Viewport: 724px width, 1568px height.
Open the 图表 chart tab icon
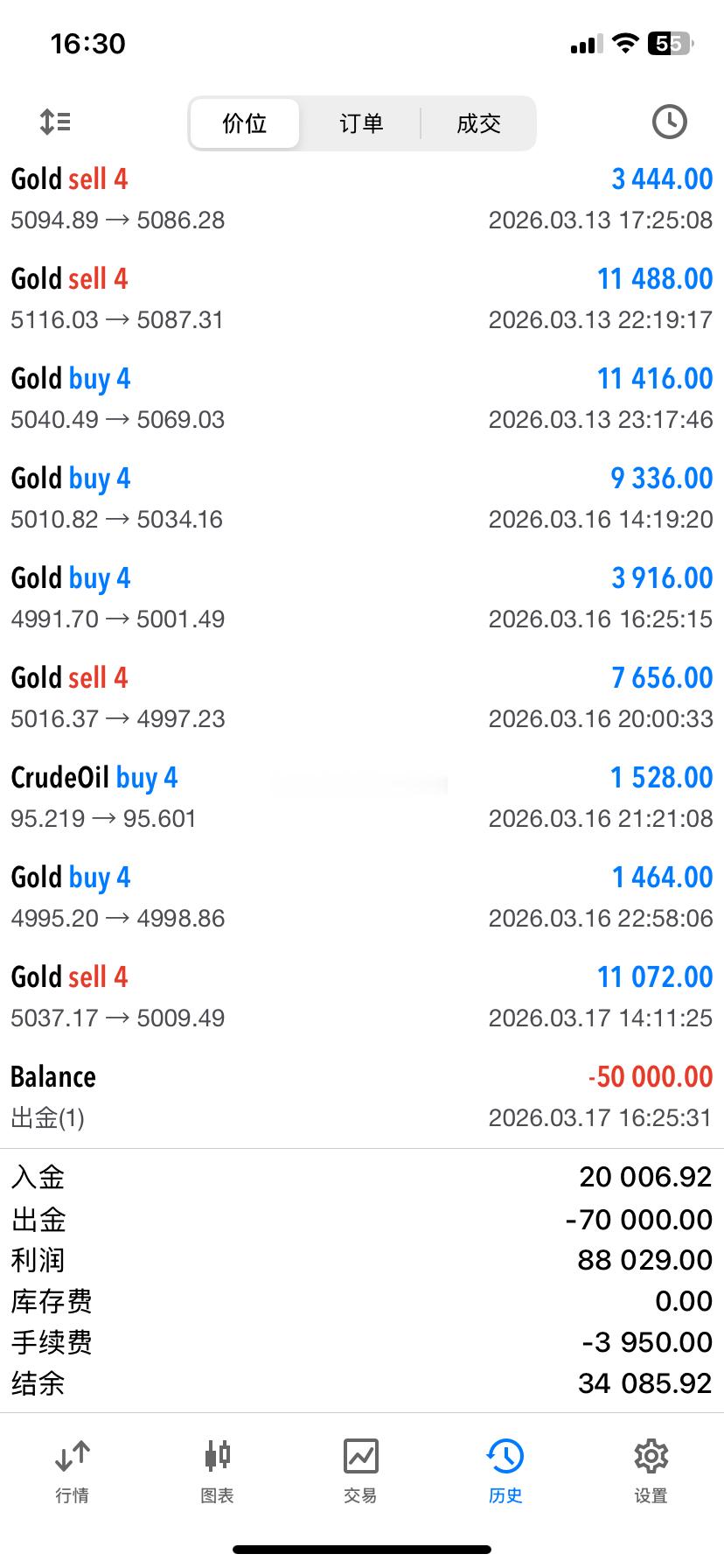pos(217,1457)
